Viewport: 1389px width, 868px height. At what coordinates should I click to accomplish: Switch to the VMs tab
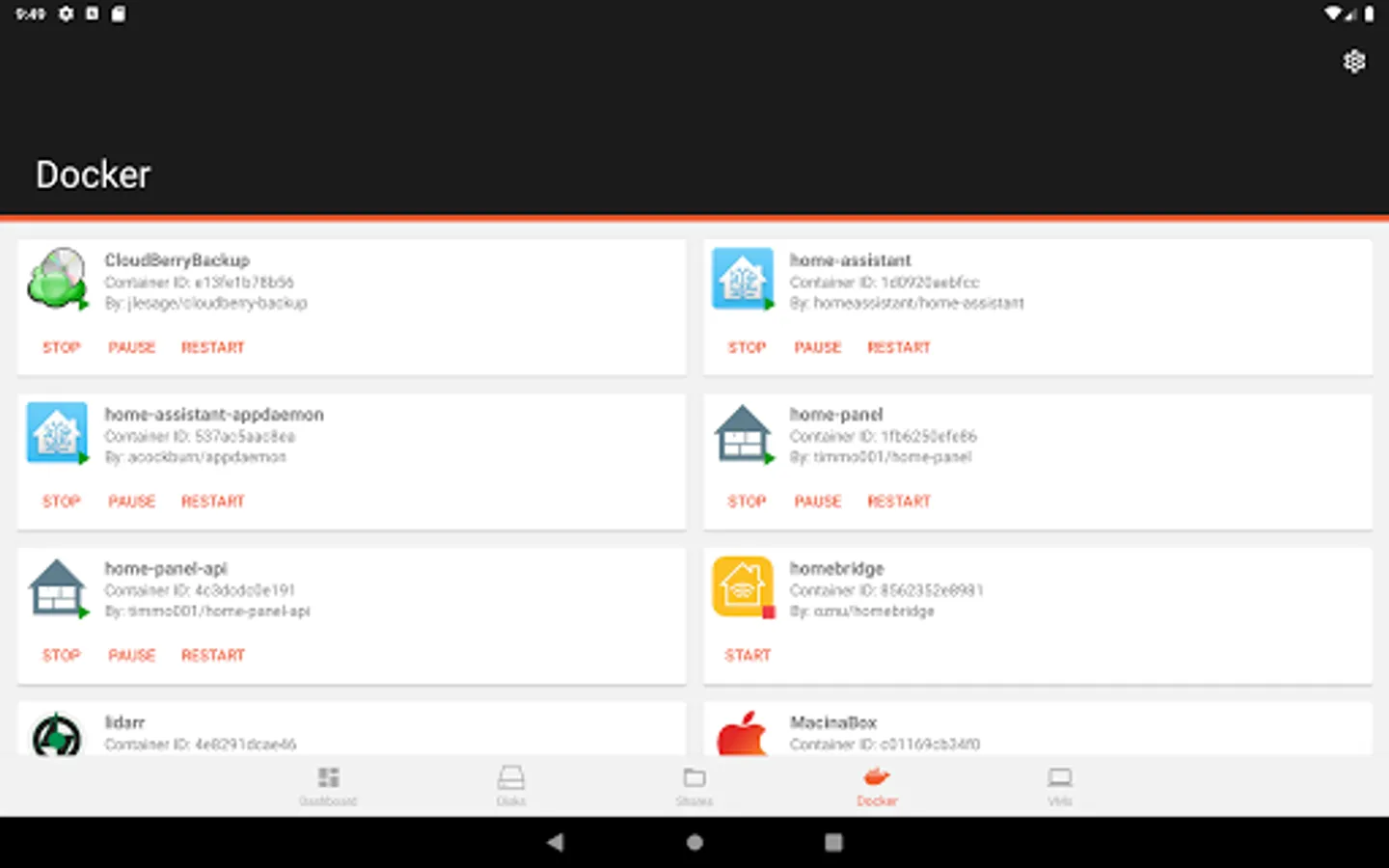coord(1060,786)
